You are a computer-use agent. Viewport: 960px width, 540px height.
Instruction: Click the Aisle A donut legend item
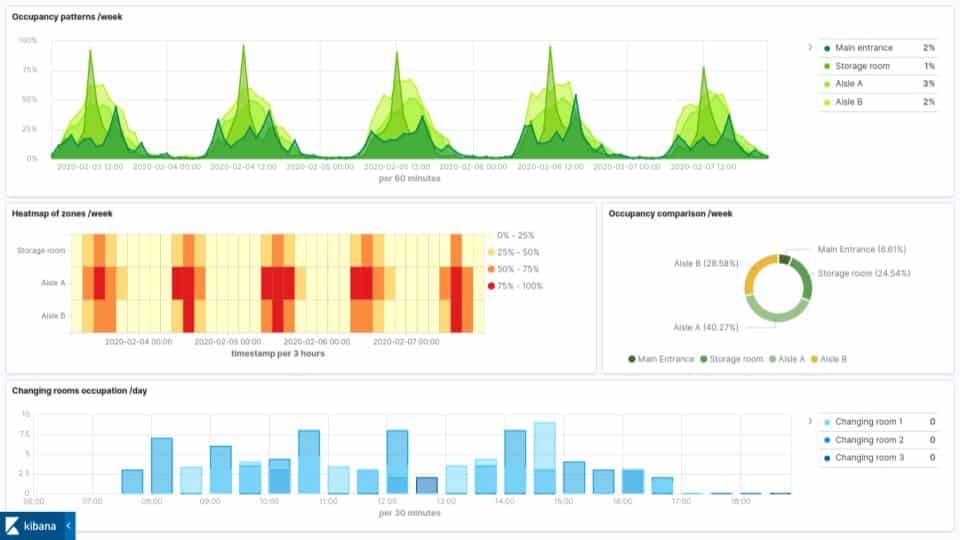coord(787,359)
